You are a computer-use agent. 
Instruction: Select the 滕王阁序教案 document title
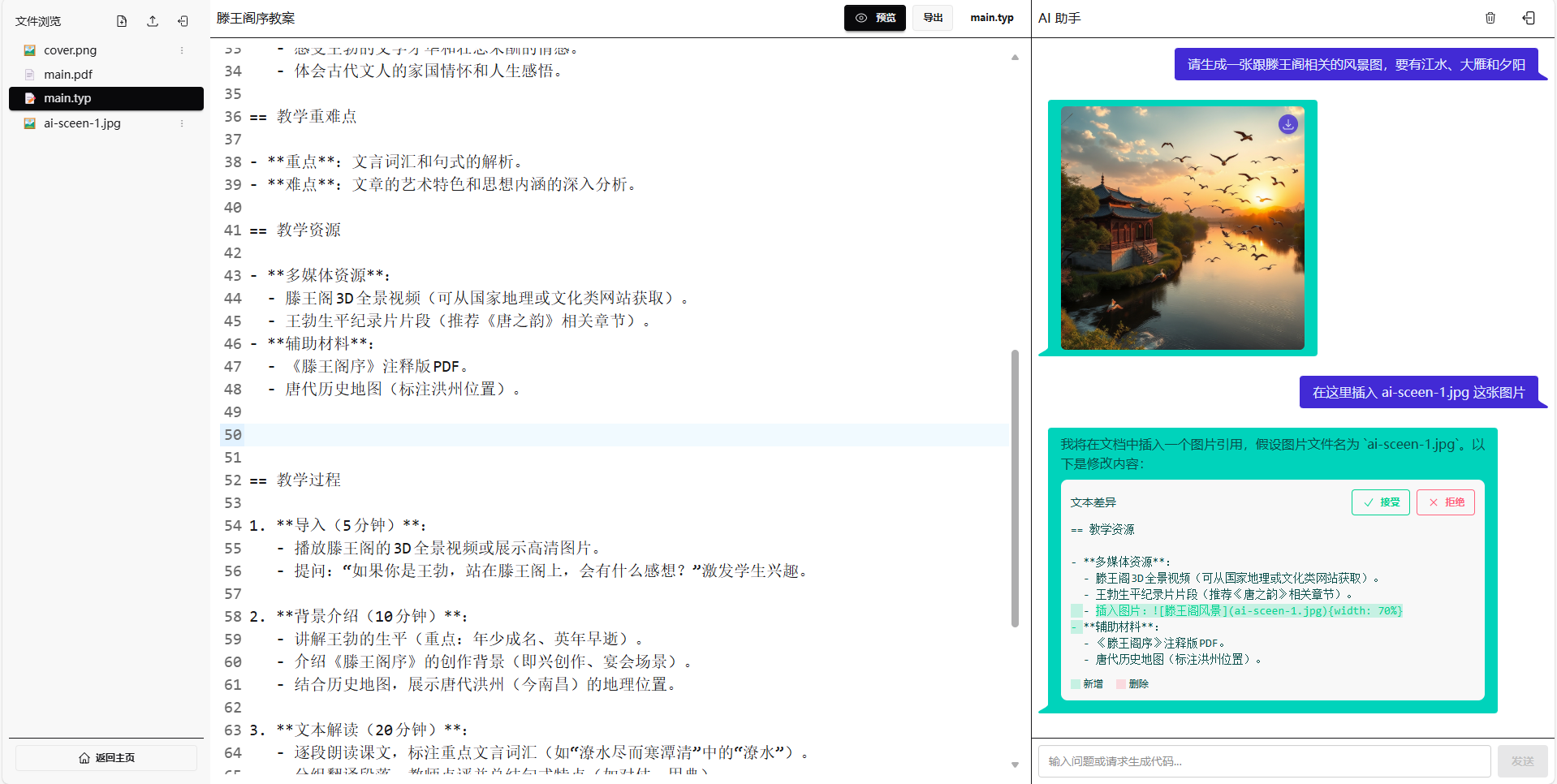[256, 17]
